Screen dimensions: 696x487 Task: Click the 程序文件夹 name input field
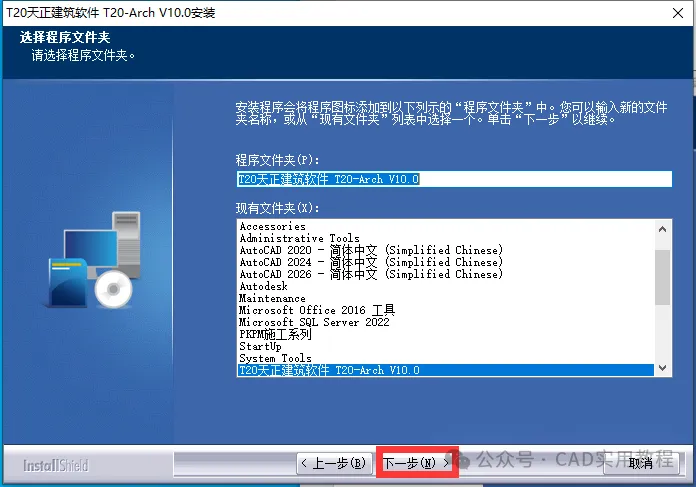[454, 179]
